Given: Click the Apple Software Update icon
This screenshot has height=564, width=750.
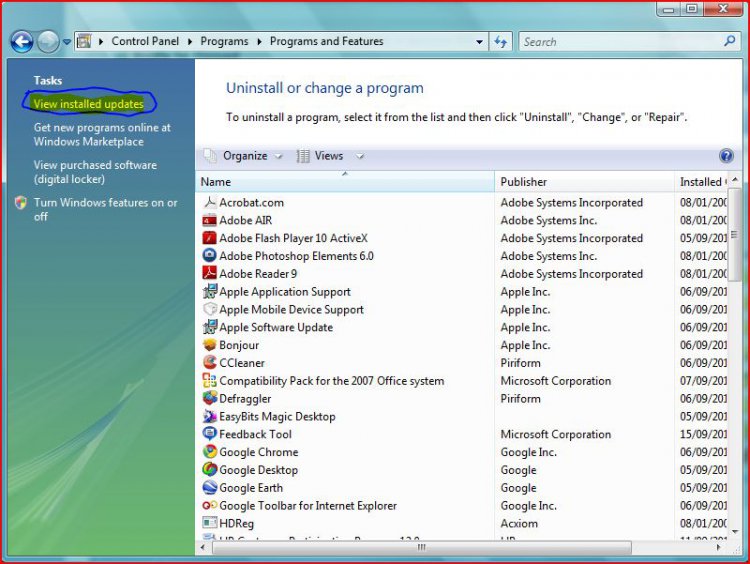Looking at the screenshot, I should point(209,327).
